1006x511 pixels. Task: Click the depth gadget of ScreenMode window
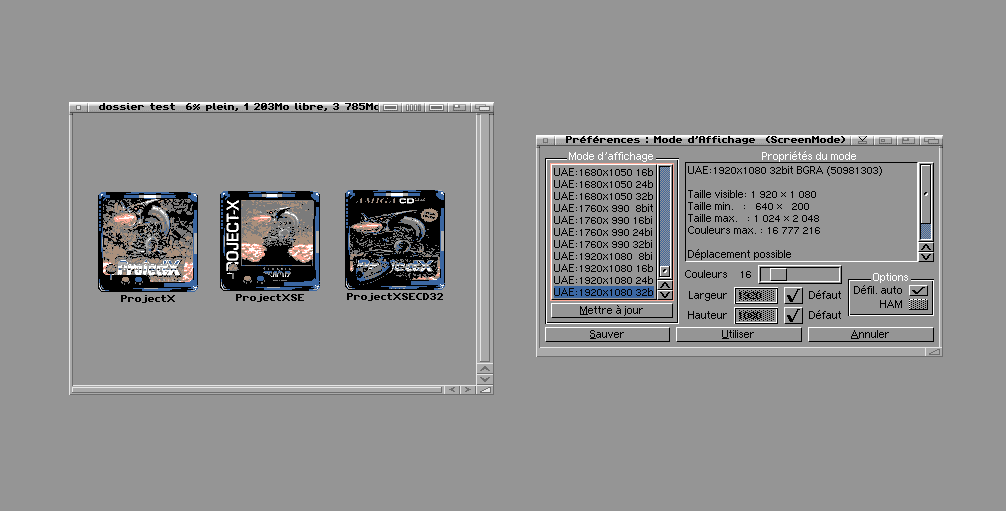coord(930,140)
